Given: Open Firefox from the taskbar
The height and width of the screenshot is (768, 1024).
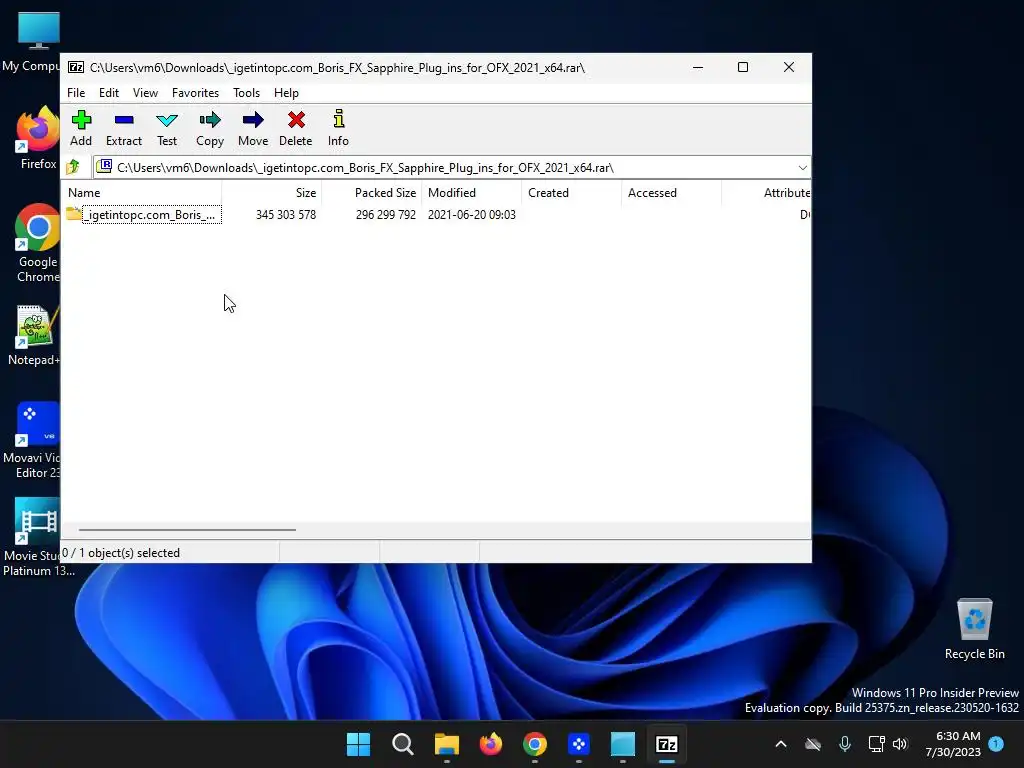Looking at the screenshot, I should (x=490, y=744).
